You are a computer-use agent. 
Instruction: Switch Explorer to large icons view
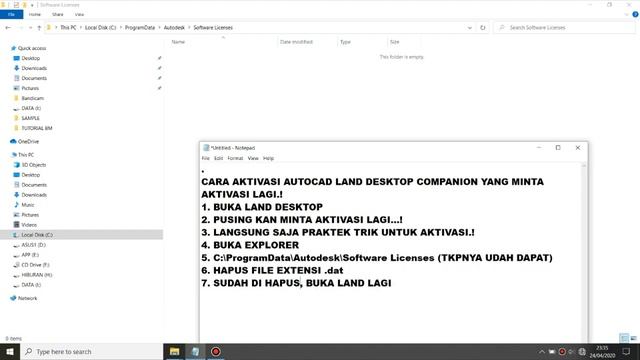[x=633, y=338]
